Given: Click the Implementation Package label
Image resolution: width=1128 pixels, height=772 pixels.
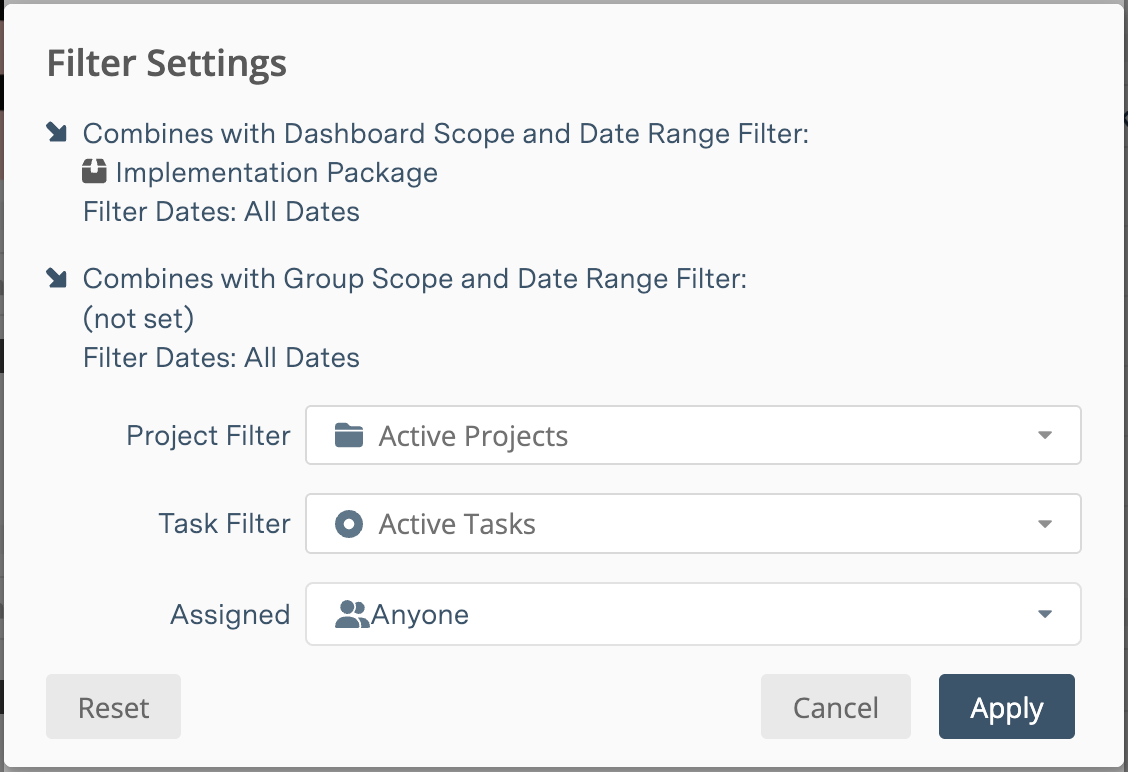Looking at the screenshot, I should coord(277,172).
